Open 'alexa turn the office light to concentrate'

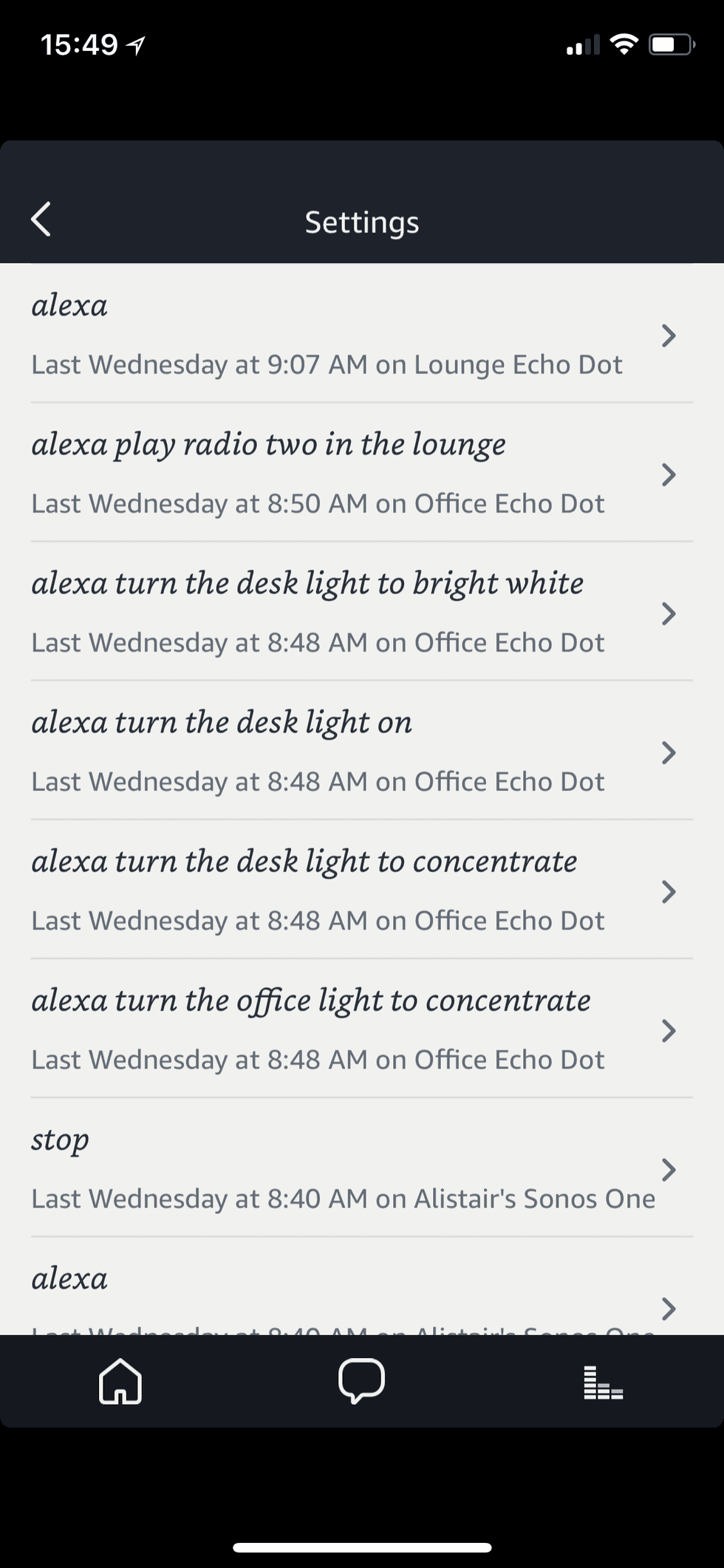pyautogui.click(x=311, y=1001)
